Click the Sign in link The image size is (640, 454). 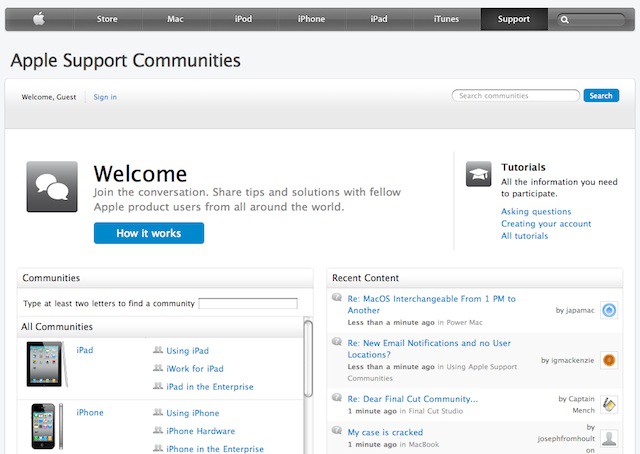pos(105,97)
